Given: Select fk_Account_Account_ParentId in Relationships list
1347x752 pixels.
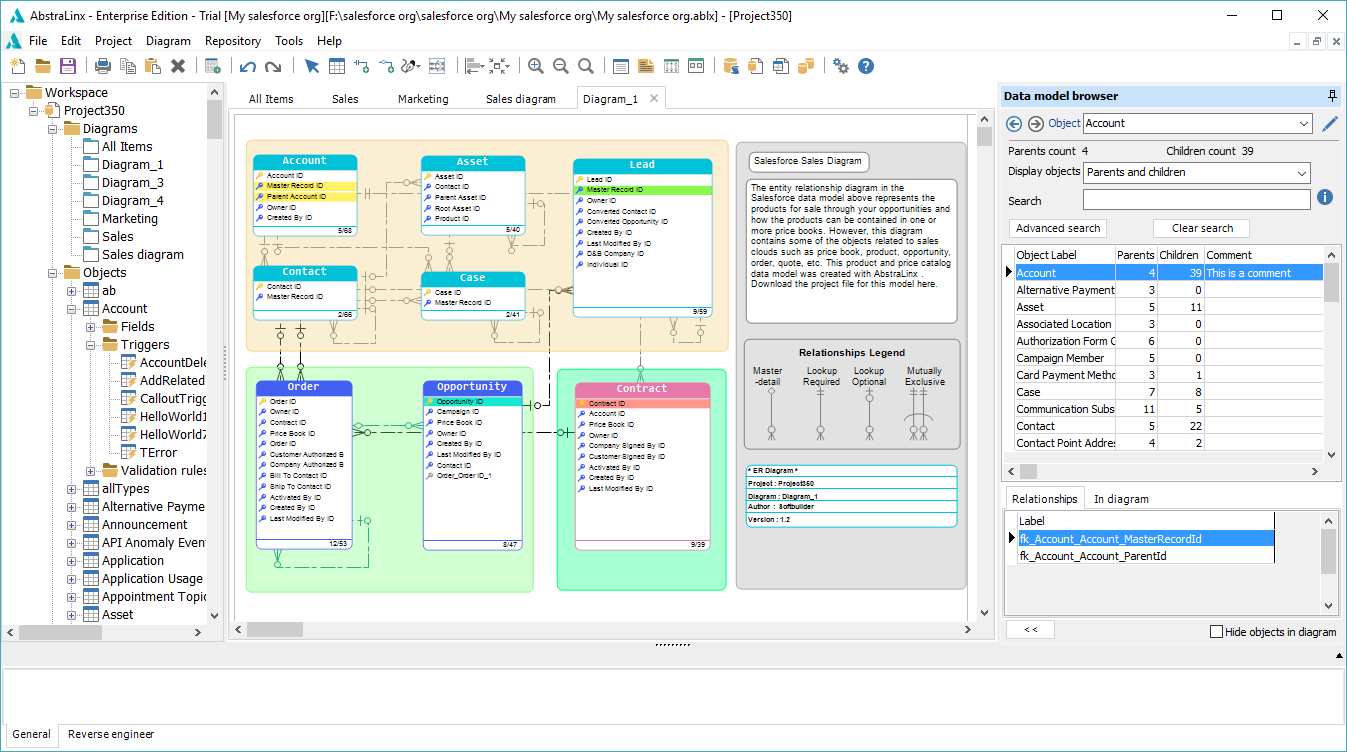Looking at the screenshot, I should click(x=1095, y=556).
